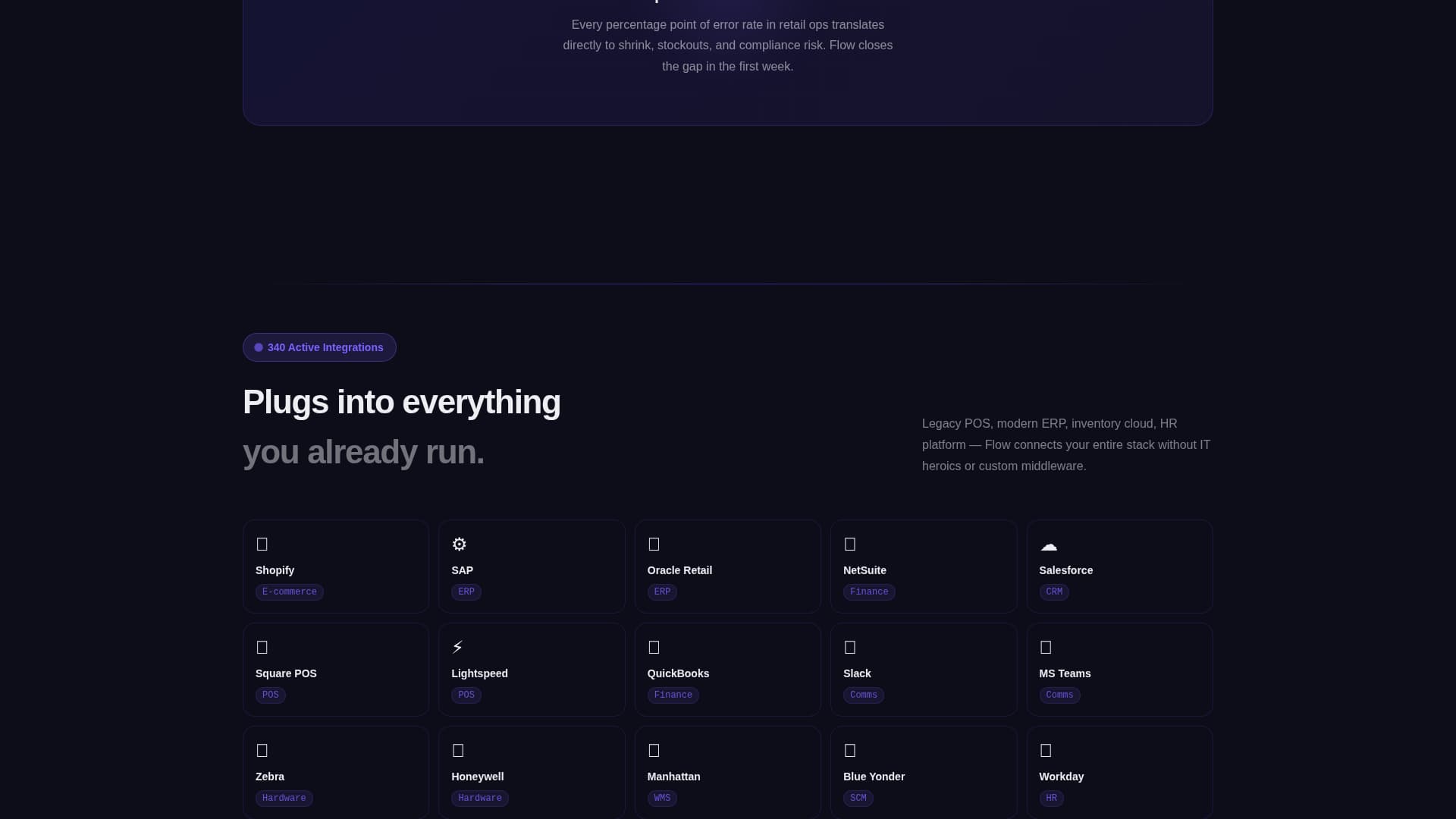Click the Slack card icon
Viewport: 1456px width, 819px height.
(850, 648)
